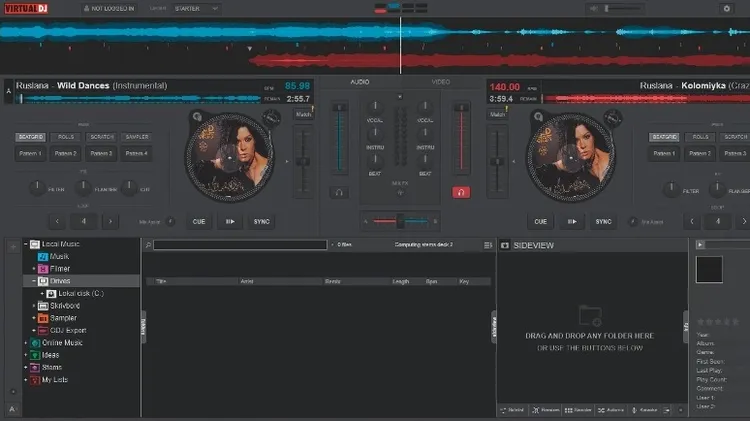Trigger Pattern 4 pad on left deck

(137, 154)
